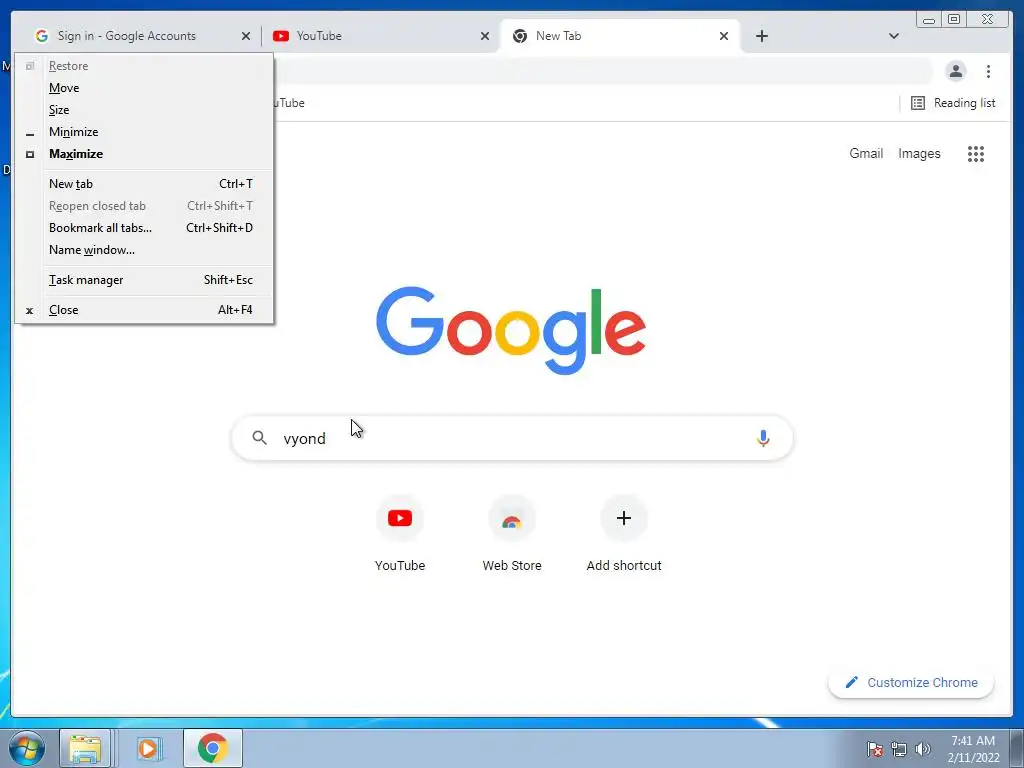Expand the tab search chevron

click(894, 36)
